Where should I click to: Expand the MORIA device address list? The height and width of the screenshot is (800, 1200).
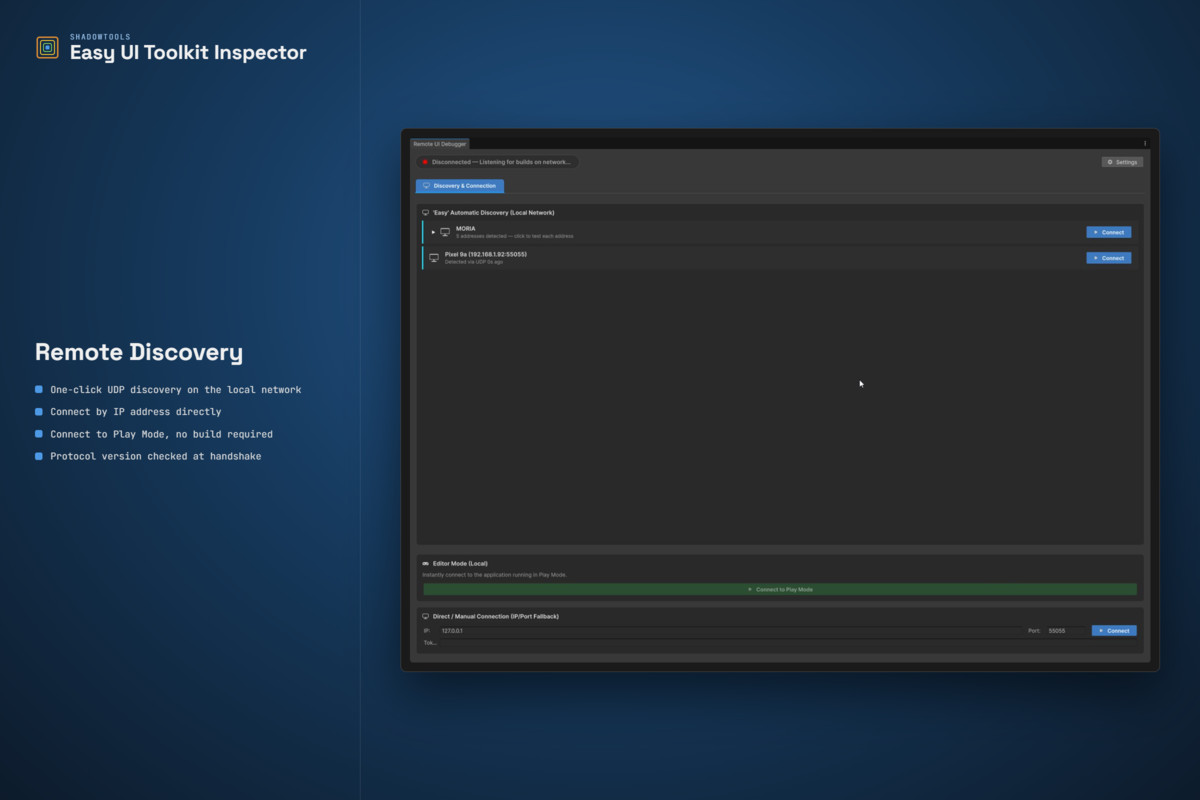click(433, 232)
